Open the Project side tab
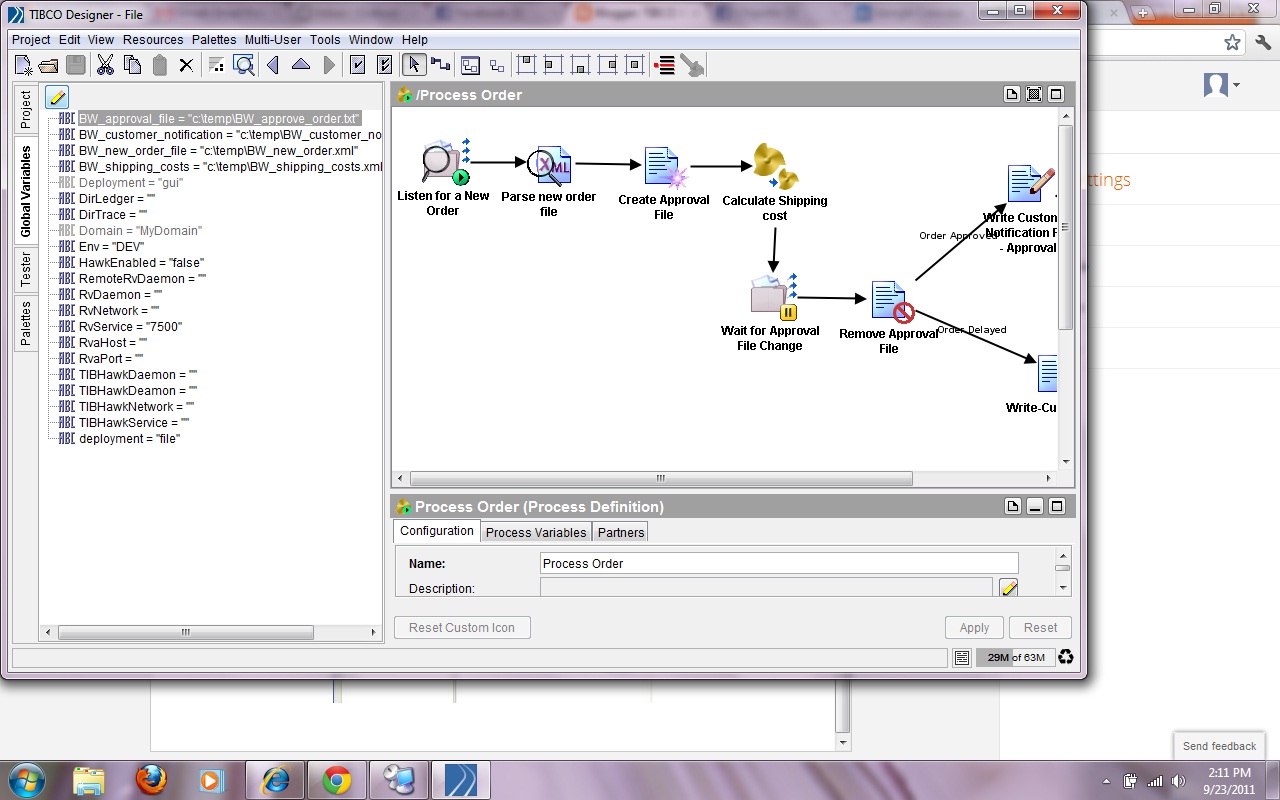This screenshot has width=1280, height=800. click(26, 110)
